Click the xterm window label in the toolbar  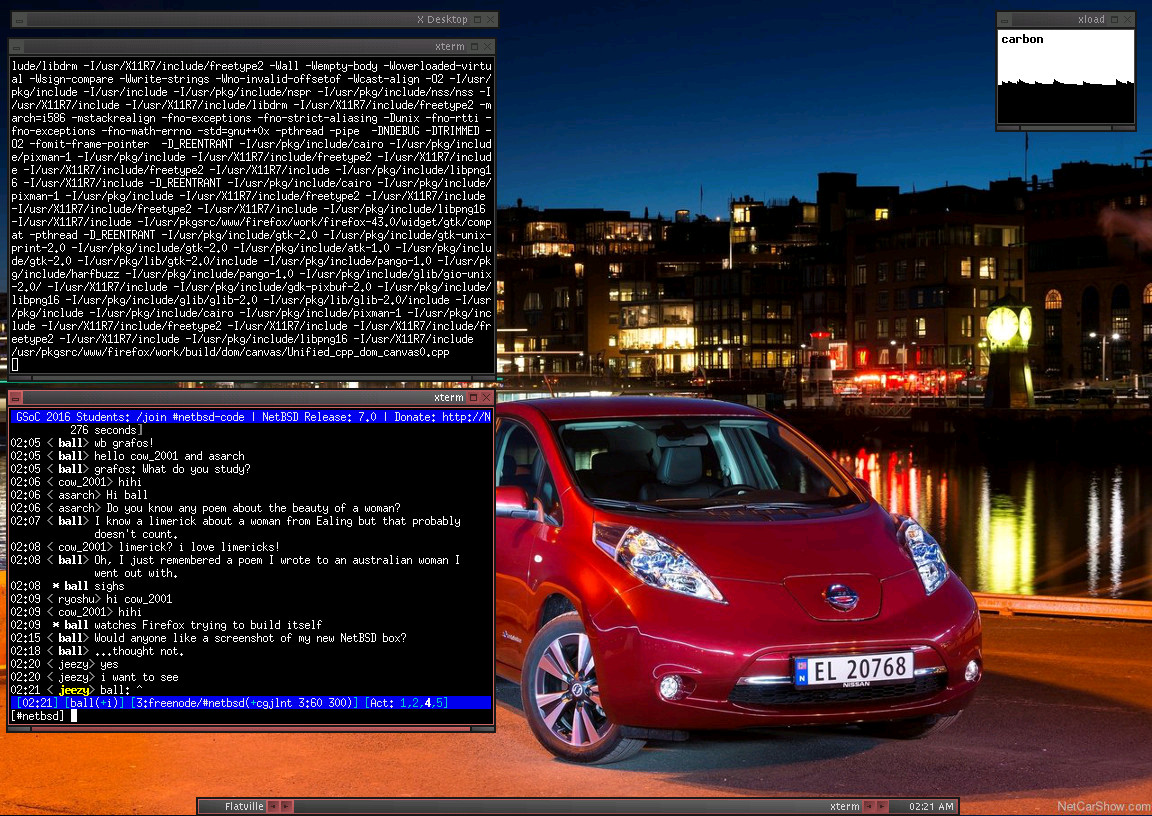pos(844,806)
